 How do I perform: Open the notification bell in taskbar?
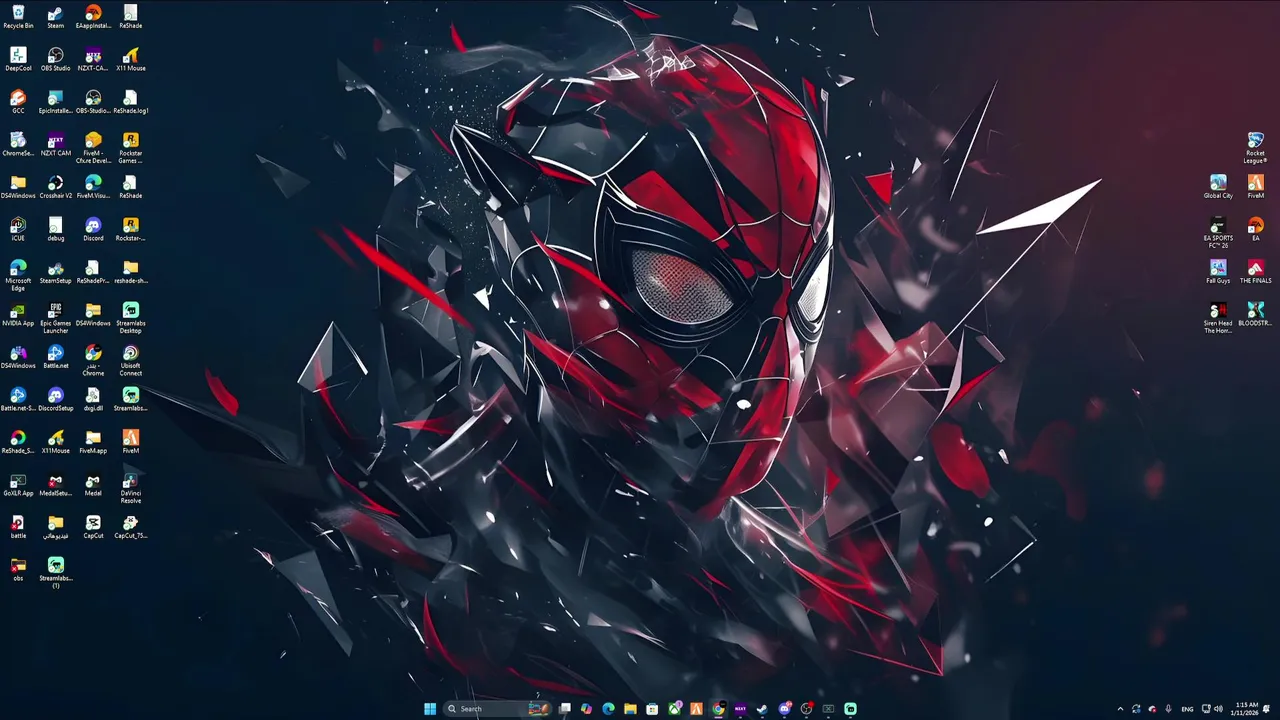click(x=1268, y=709)
